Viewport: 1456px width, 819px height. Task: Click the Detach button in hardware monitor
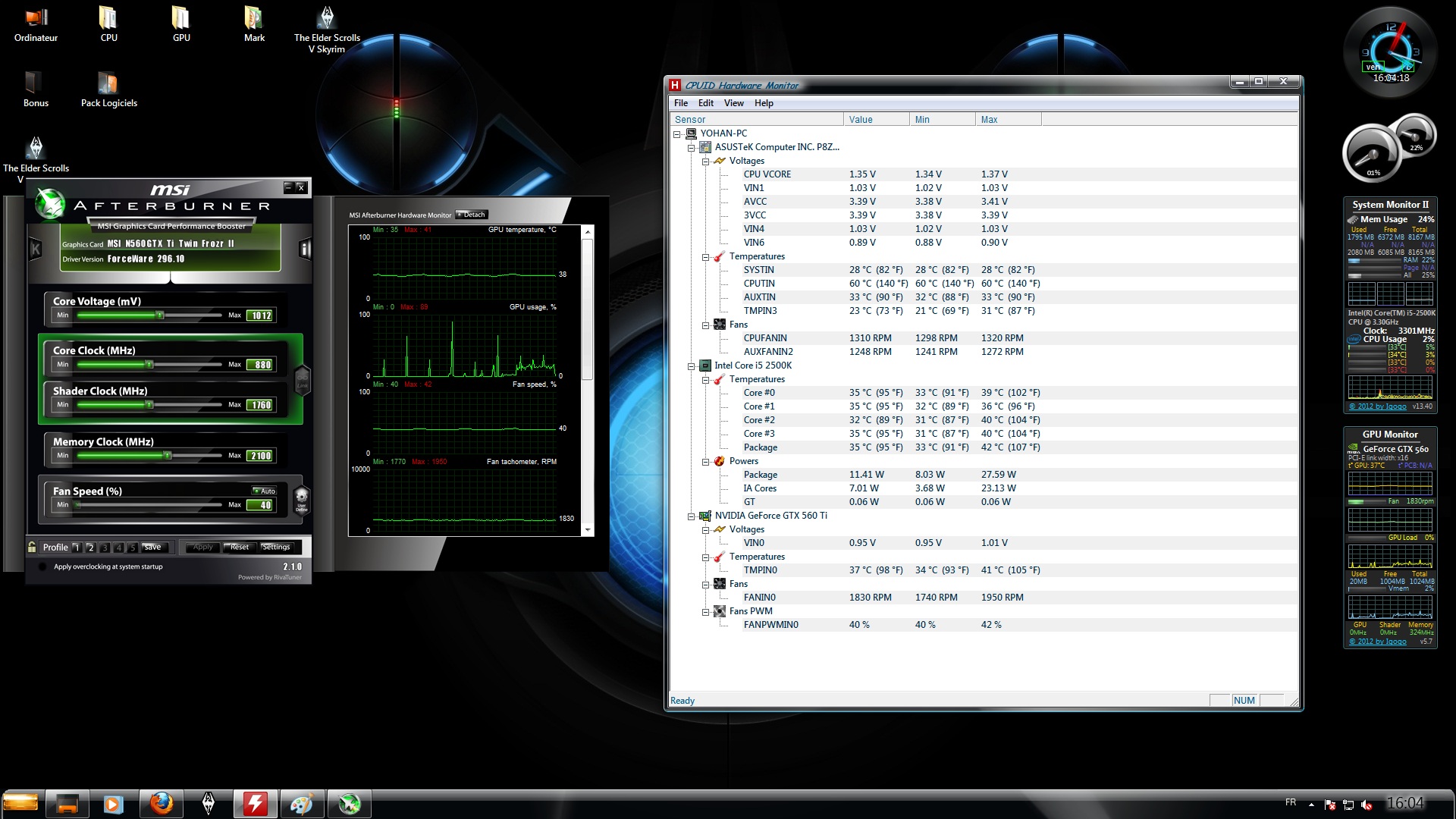[x=472, y=215]
